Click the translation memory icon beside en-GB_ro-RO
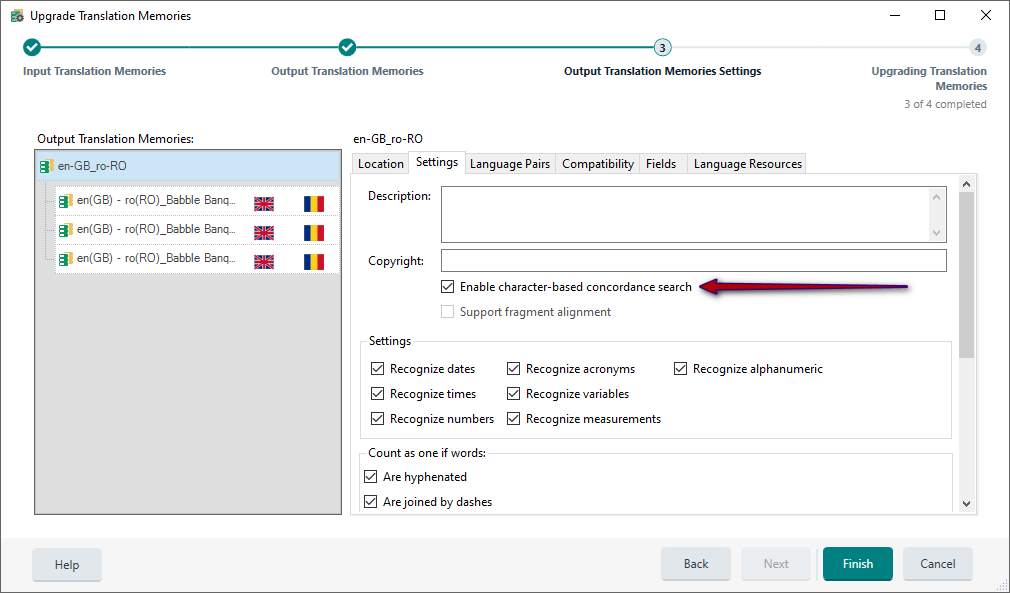This screenshot has width=1010, height=593. pos(47,165)
